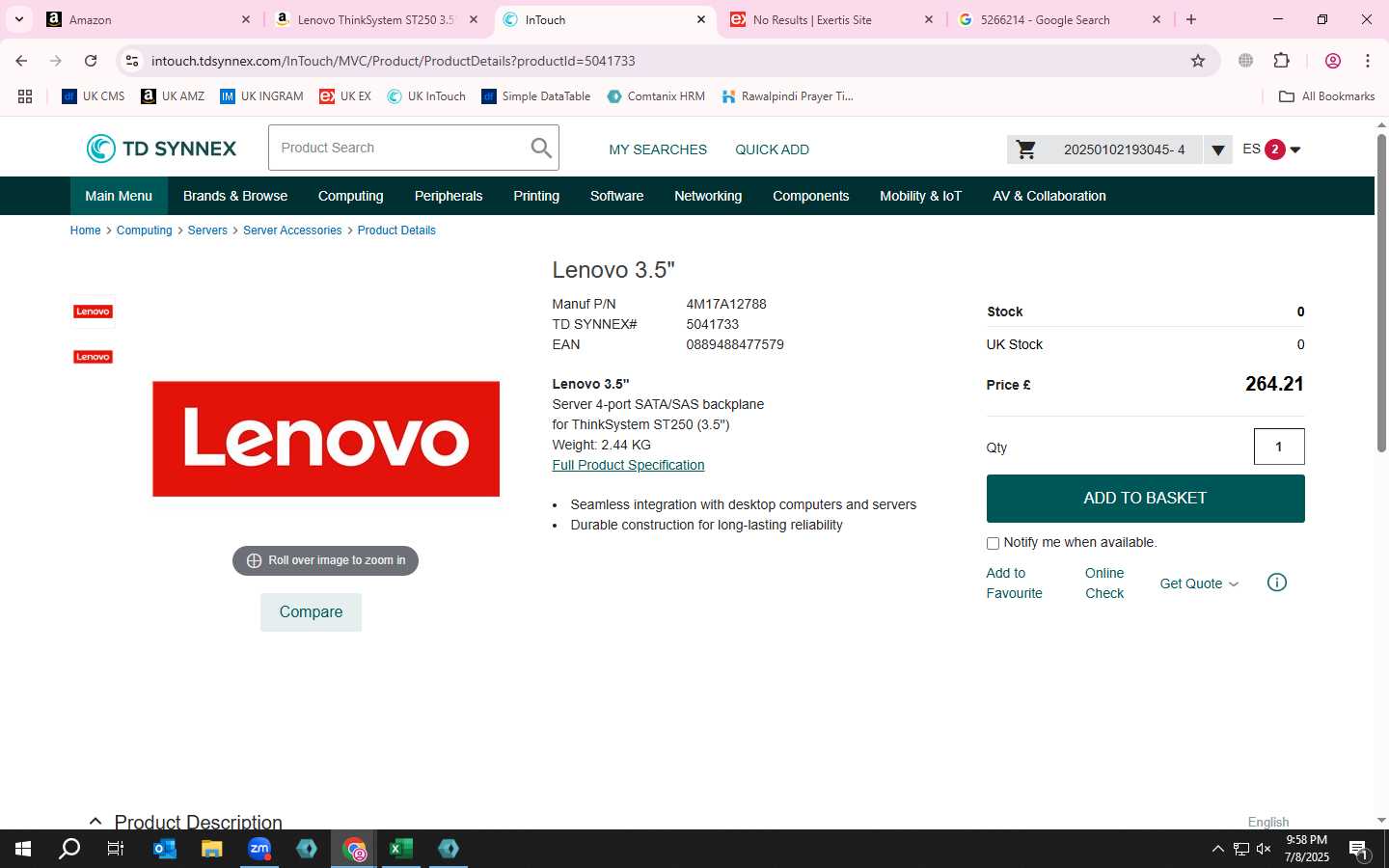Click the volume muted tray icon
1389x868 pixels.
coord(1264,849)
